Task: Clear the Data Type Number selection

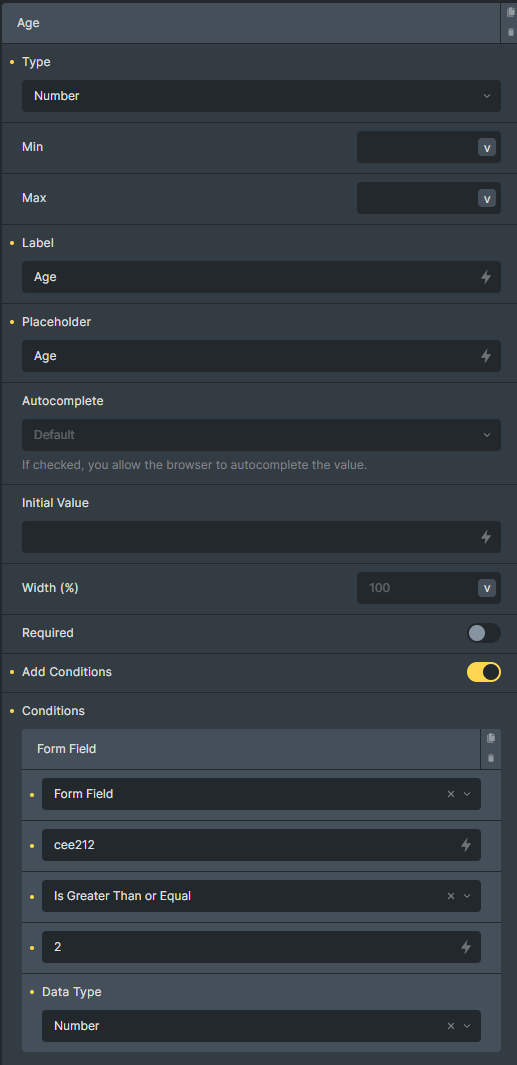Action: pos(450,1026)
